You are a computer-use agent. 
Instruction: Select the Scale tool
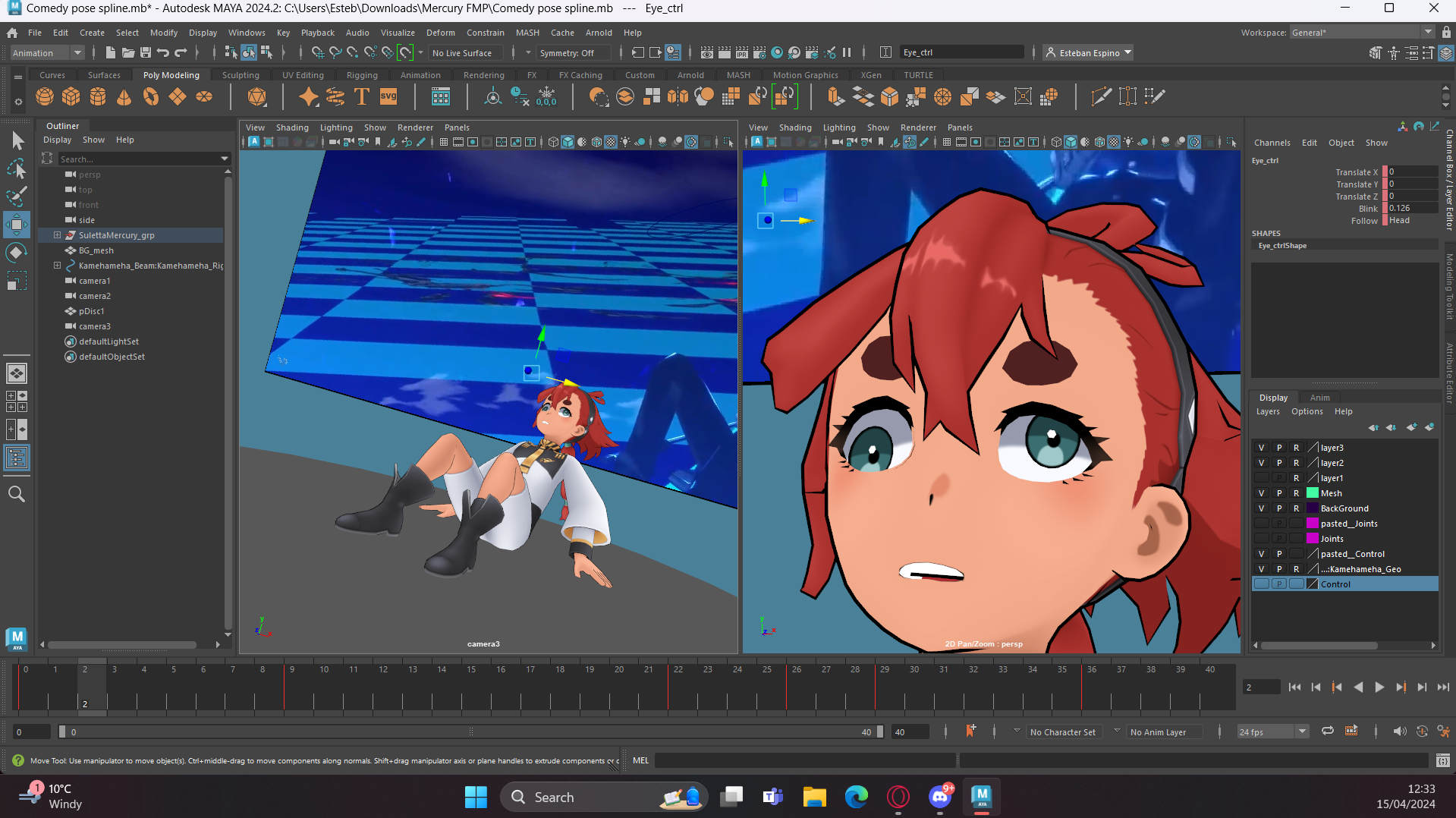(17, 281)
